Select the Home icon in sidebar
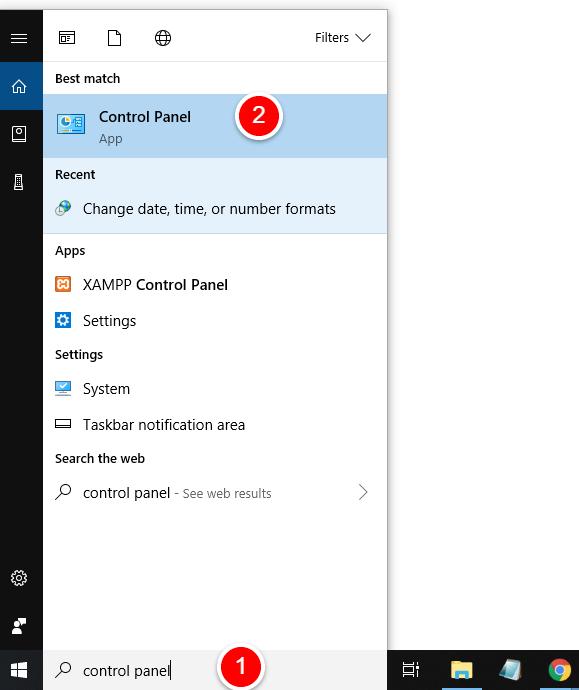 click(19, 86)
